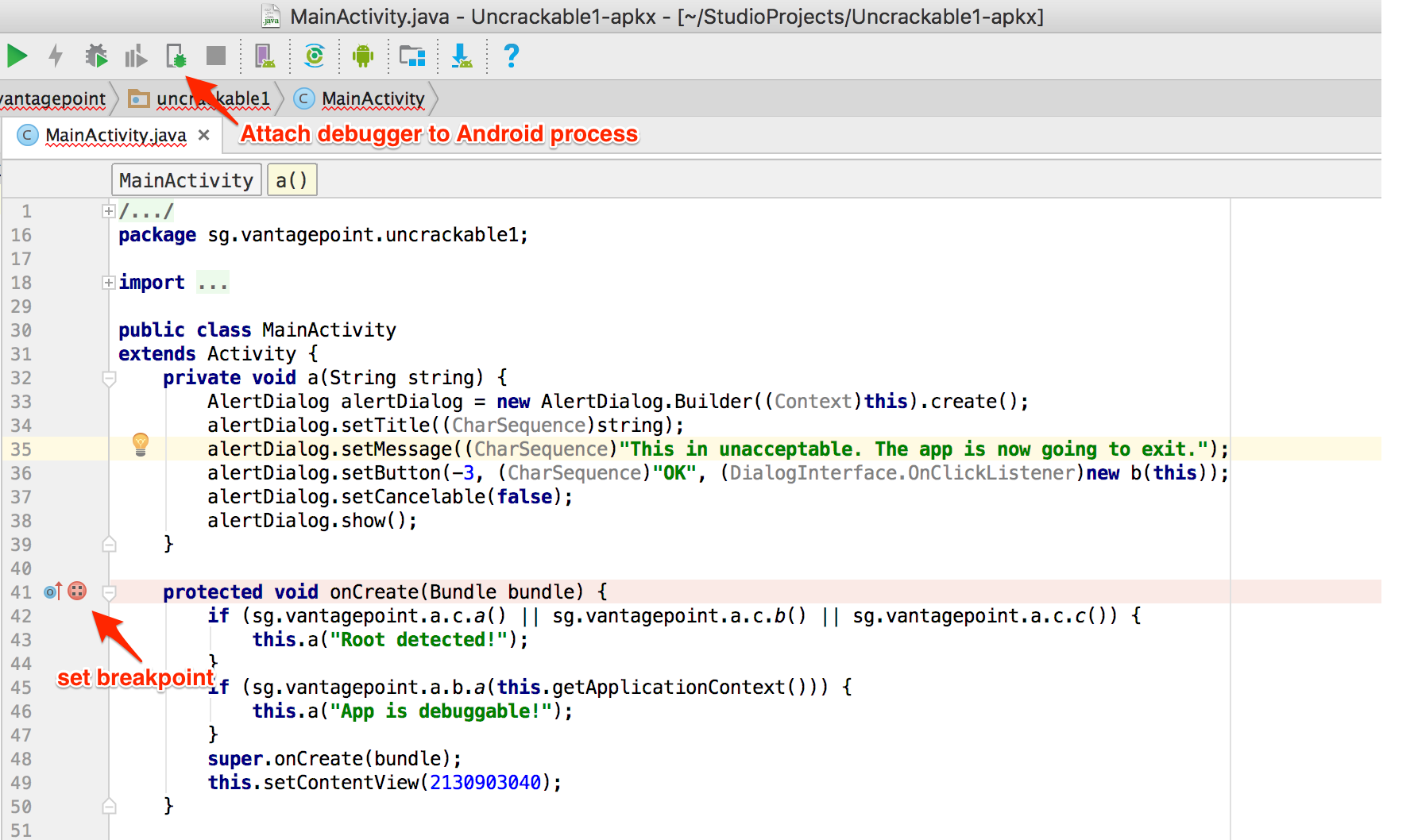Click the intention lightbulb on line 35
The width and height of the screenshot is (1414, 840).
click(141, 444)
